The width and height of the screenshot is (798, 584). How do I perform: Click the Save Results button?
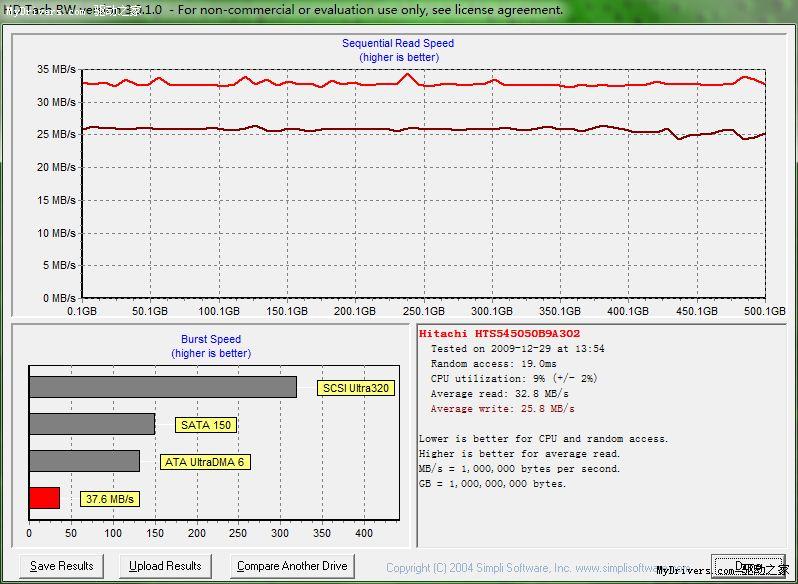click(x=62, y=566)
